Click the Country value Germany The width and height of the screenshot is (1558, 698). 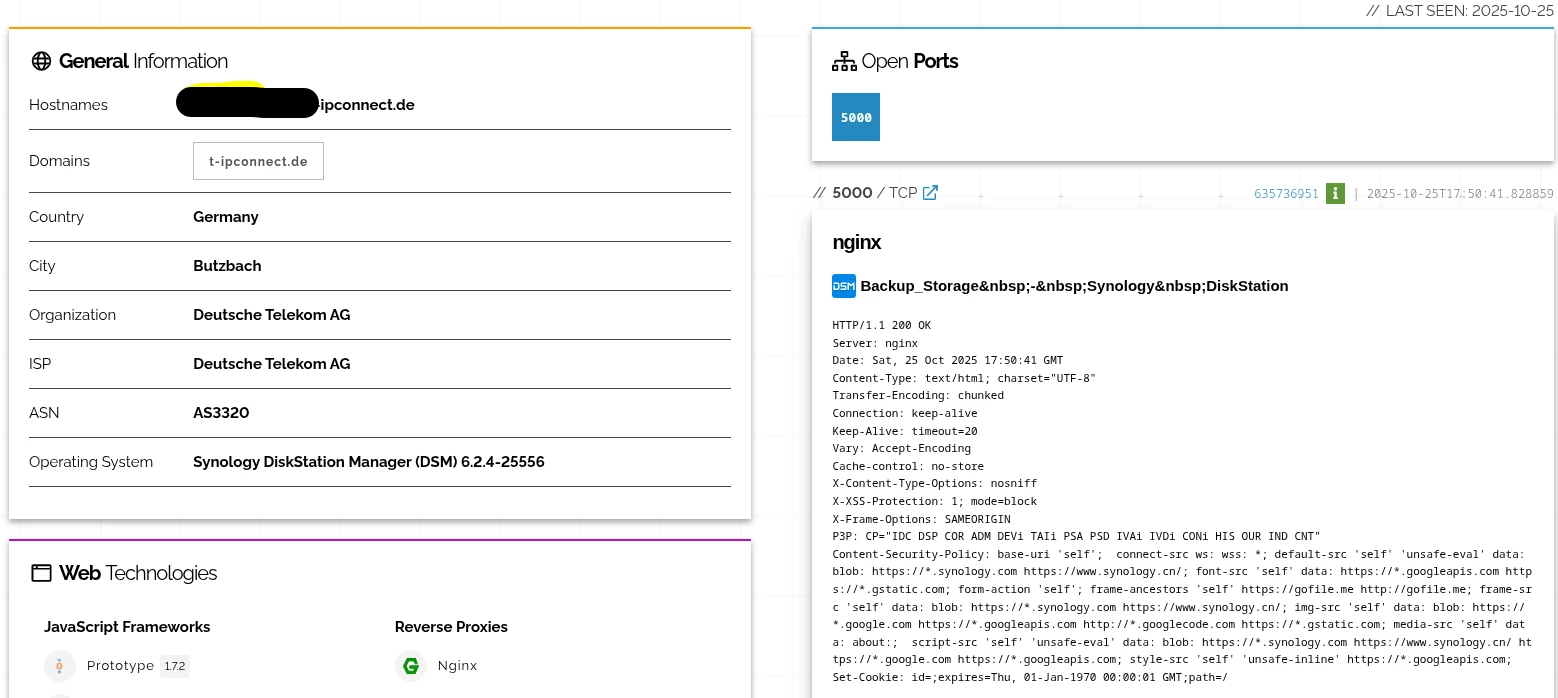226,217
